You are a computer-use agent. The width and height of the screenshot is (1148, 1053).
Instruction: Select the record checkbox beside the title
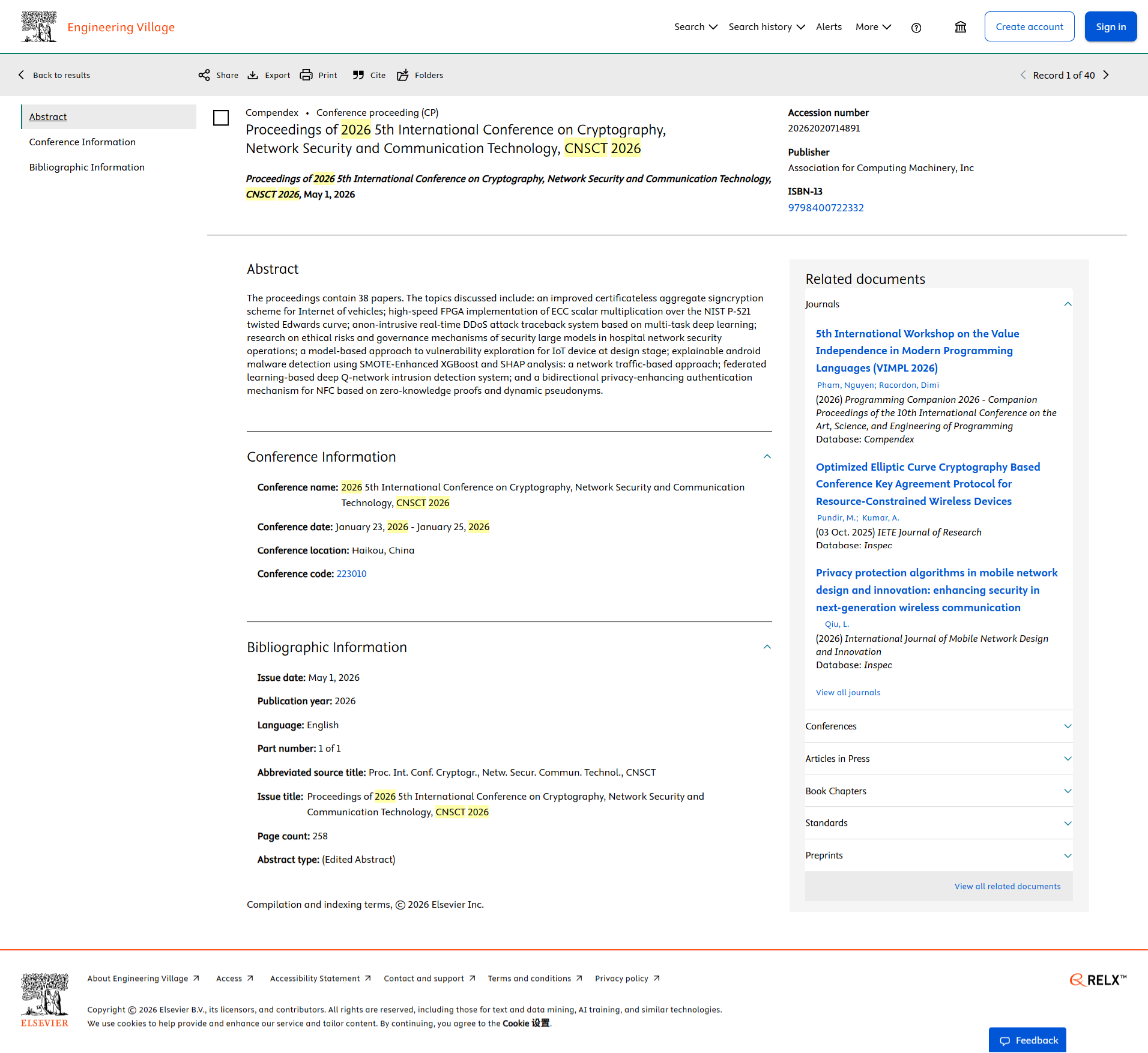point(221,118)
